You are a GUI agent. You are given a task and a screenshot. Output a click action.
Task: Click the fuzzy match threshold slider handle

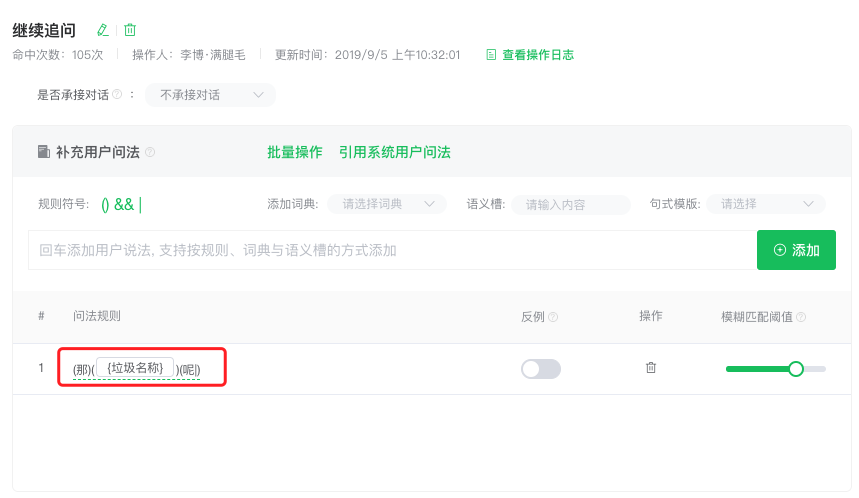(796, 369)
